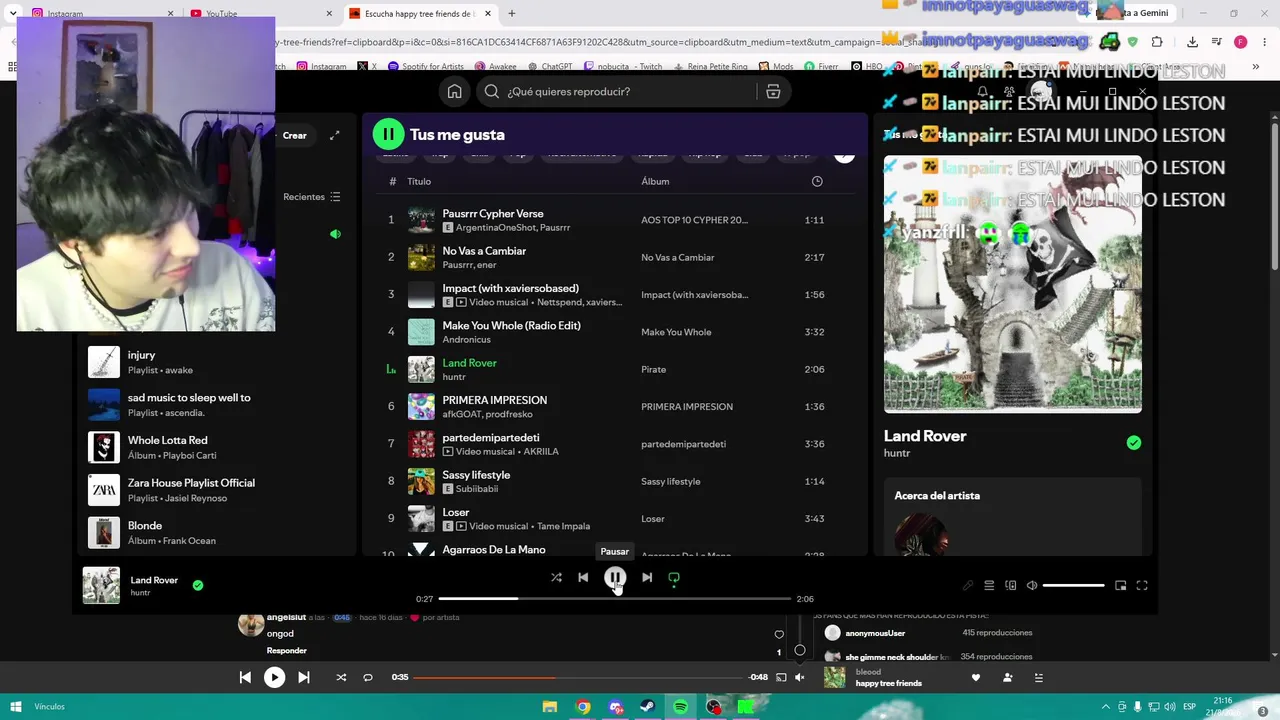Click the Acerca del artista card
This screenshot has width=1280, height=720.
(x=1013, y=516)
